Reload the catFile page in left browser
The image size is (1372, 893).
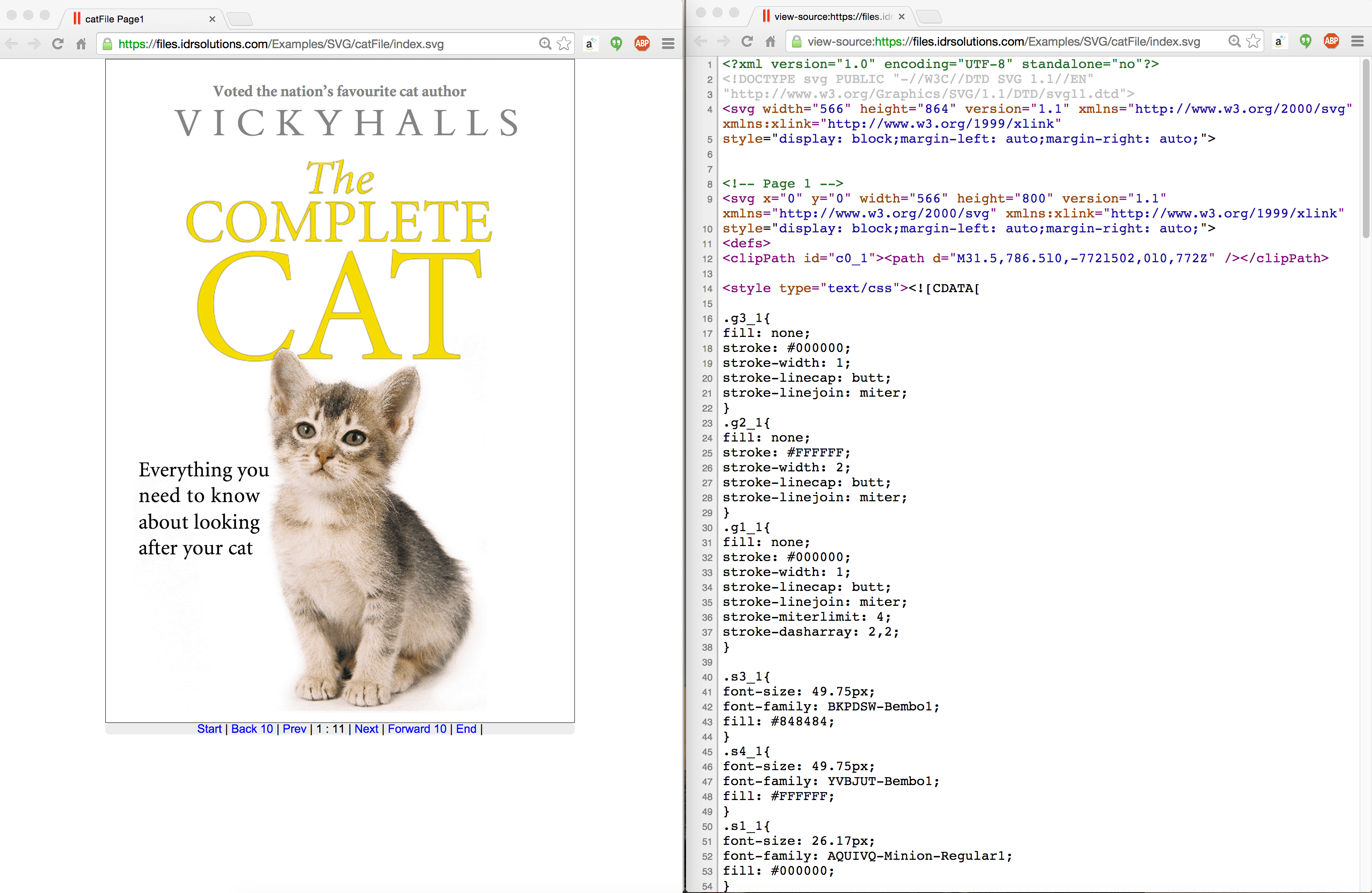(x=58, y=44)
